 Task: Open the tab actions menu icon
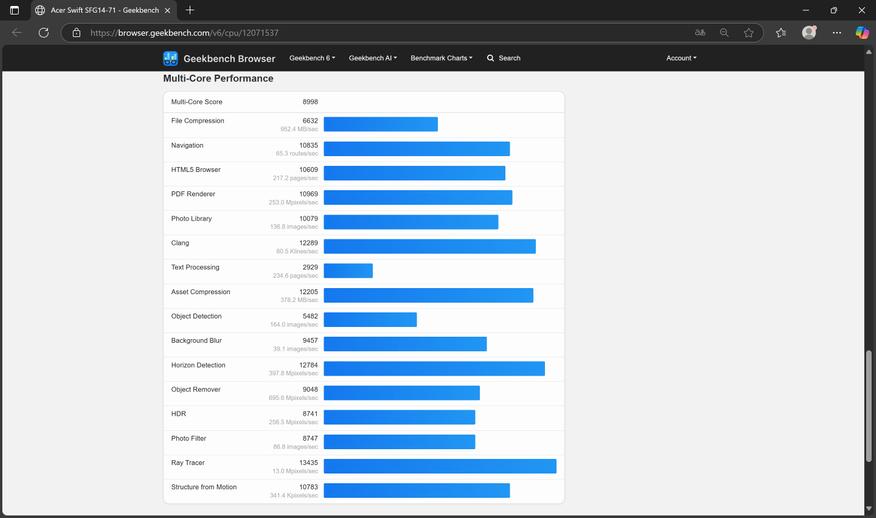15,10
